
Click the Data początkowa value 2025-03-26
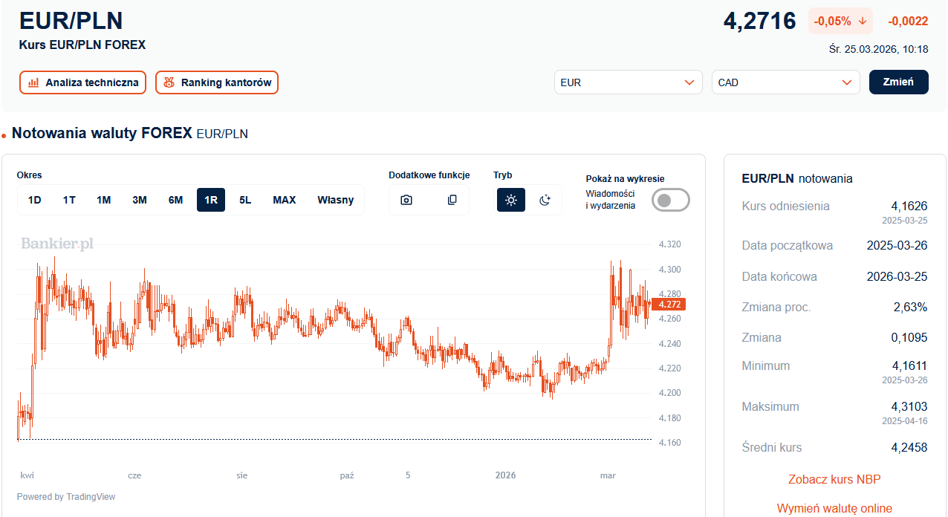coord(897,245)
